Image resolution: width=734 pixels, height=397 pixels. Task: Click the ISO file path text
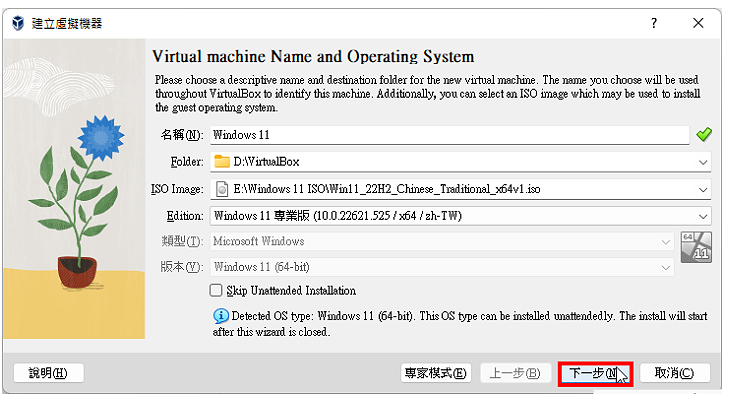(387, 189)
